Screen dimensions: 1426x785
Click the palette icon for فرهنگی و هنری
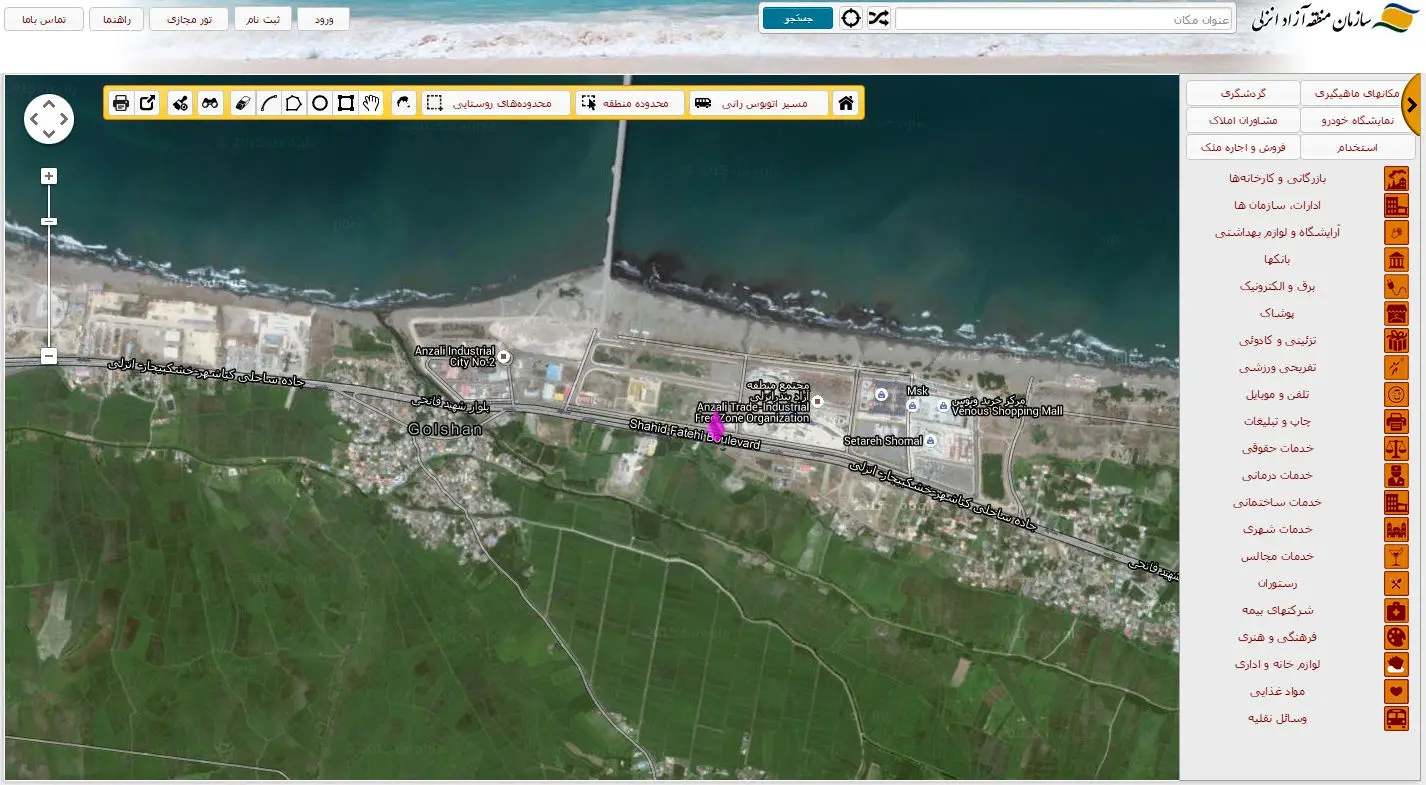tap(1396, 638)
